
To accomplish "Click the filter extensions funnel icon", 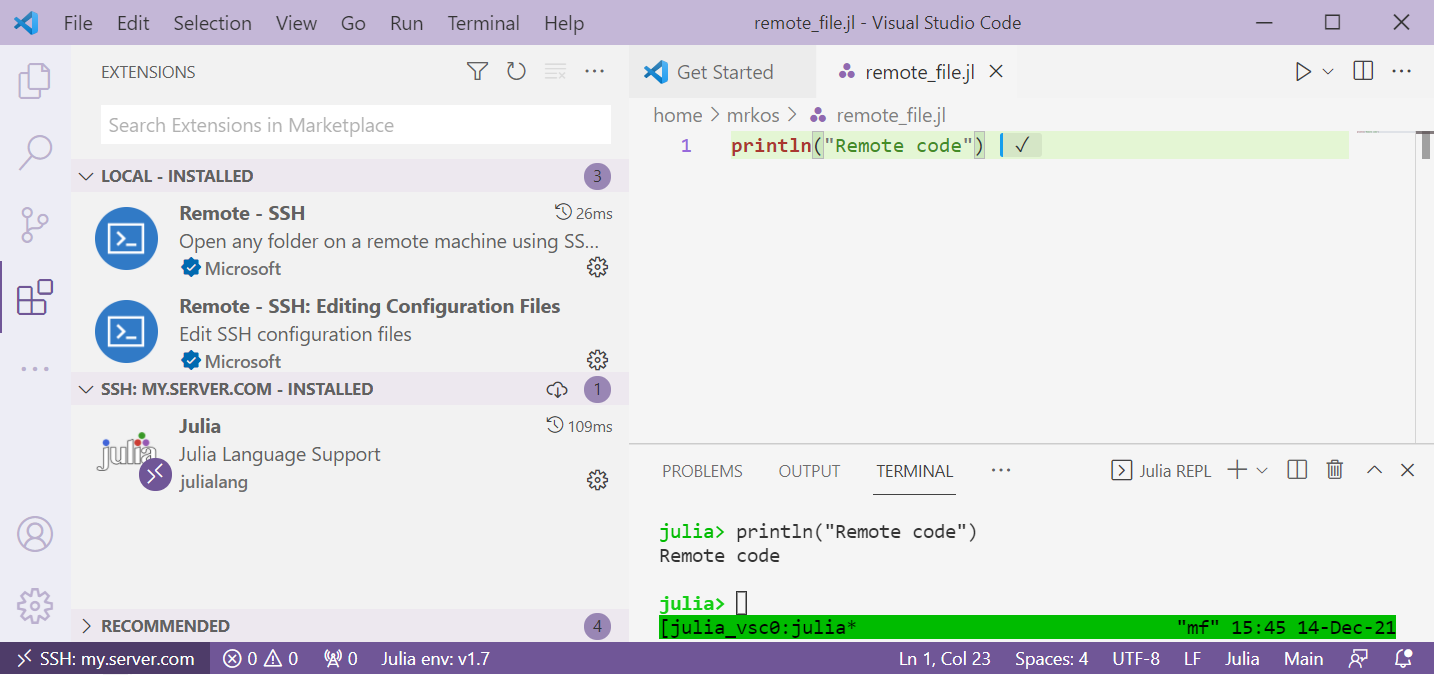I will [477, 71].
